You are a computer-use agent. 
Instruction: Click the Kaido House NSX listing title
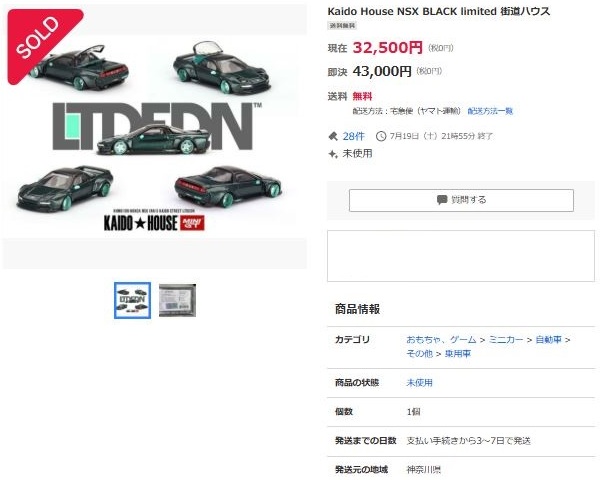[x=439, y=11]
